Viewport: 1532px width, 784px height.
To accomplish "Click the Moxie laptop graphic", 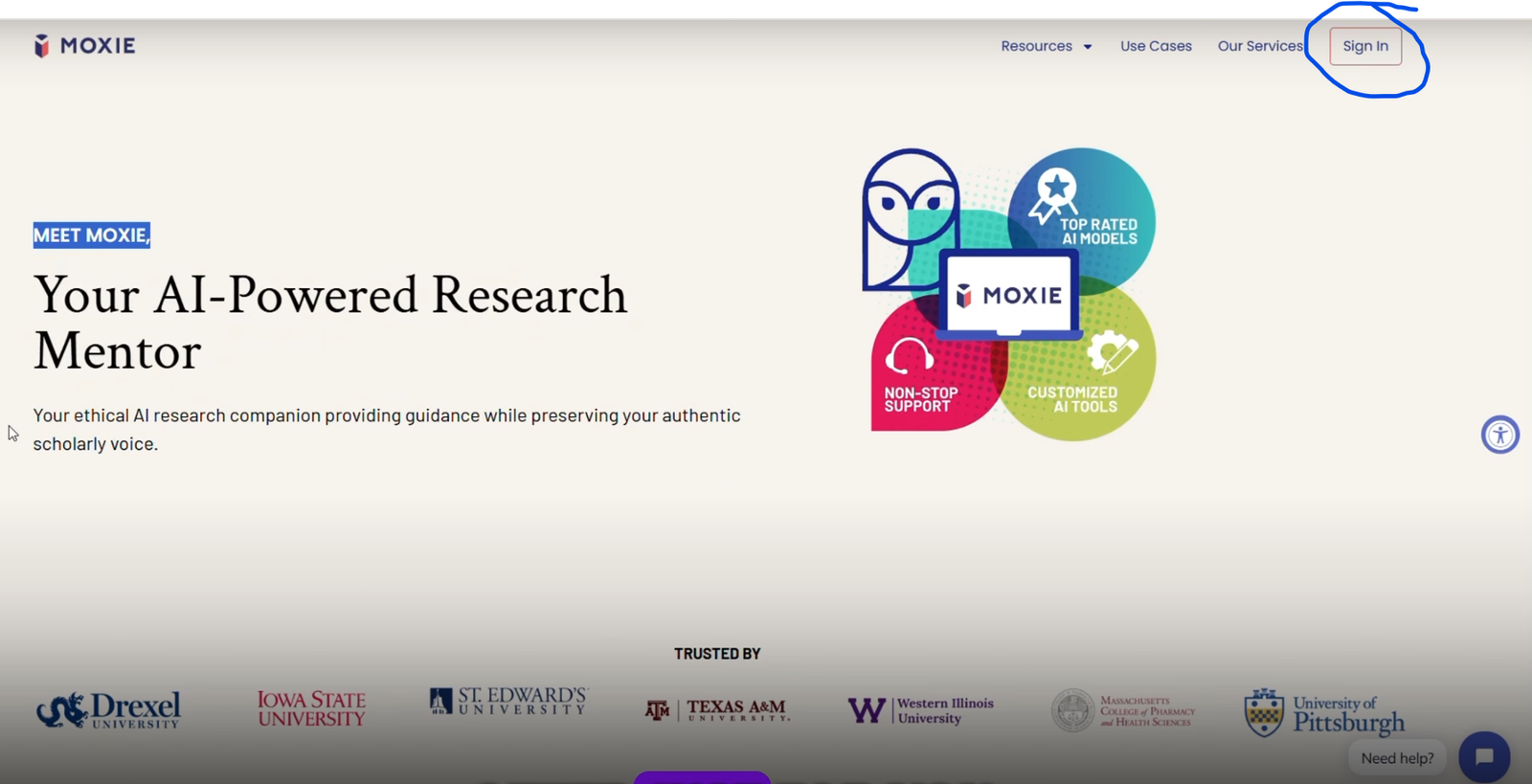I will [1009, 295].
